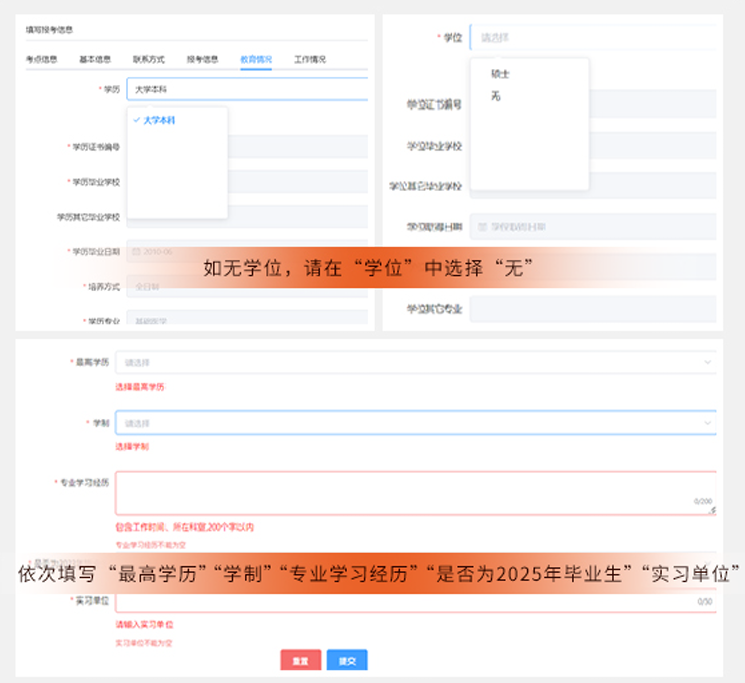Open the 基本信息 tab
This screenshot has height=683, width=745.
point(95,59)
